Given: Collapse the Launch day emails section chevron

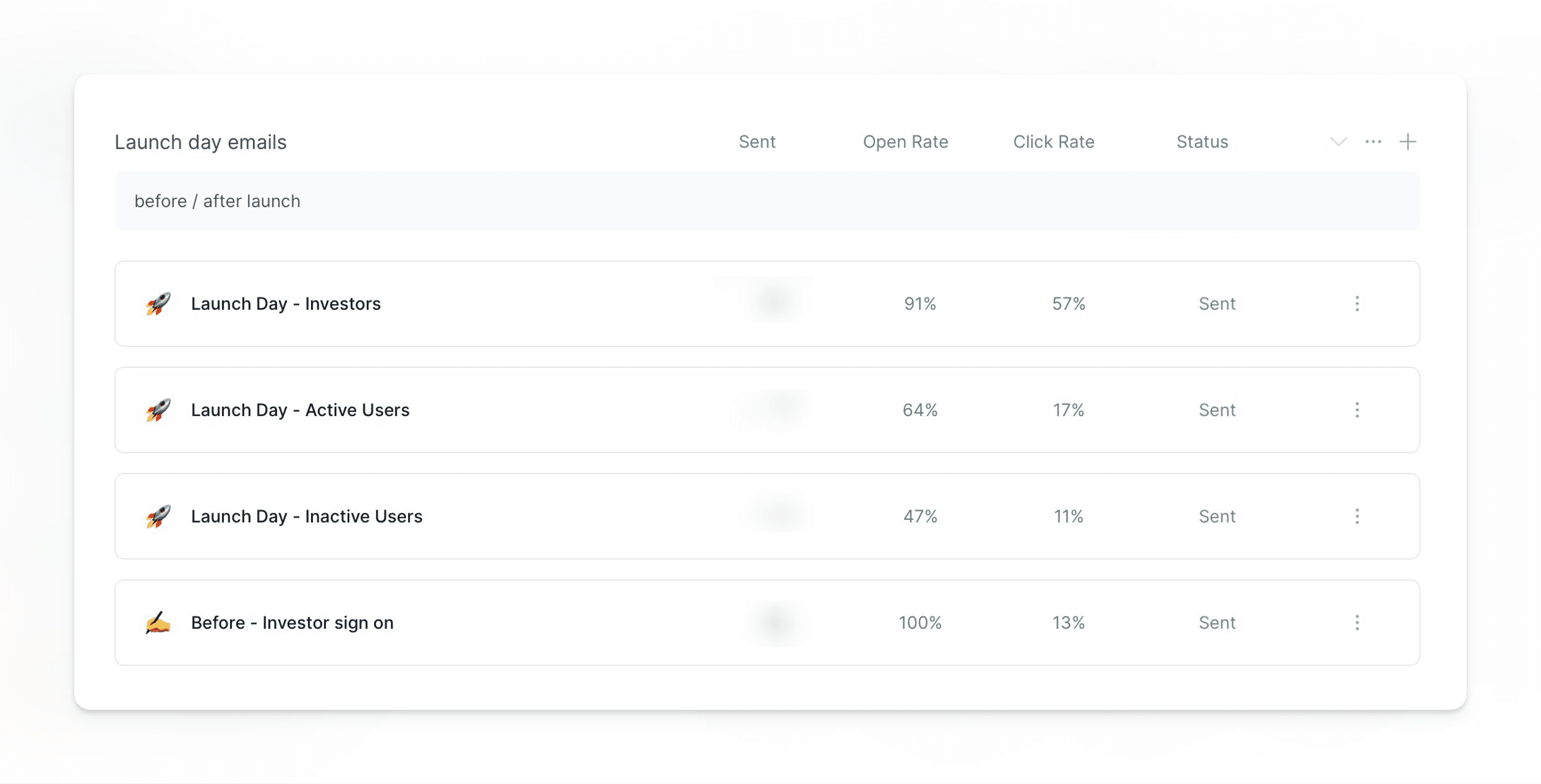Looking at the screenshot, I should [x=1338, y=142].
